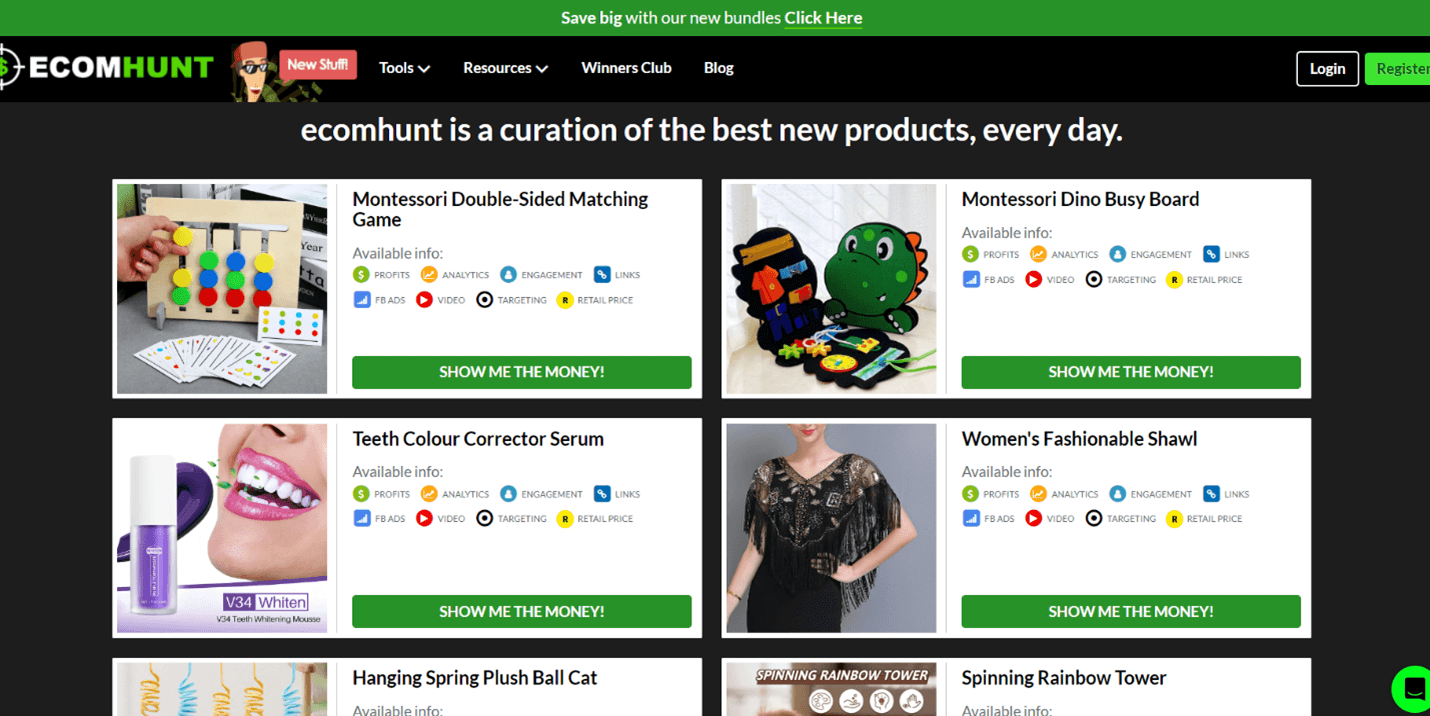Click the Ecomhunt logo
Screen dimensions: 1430x716
click(x=108, y=68)
